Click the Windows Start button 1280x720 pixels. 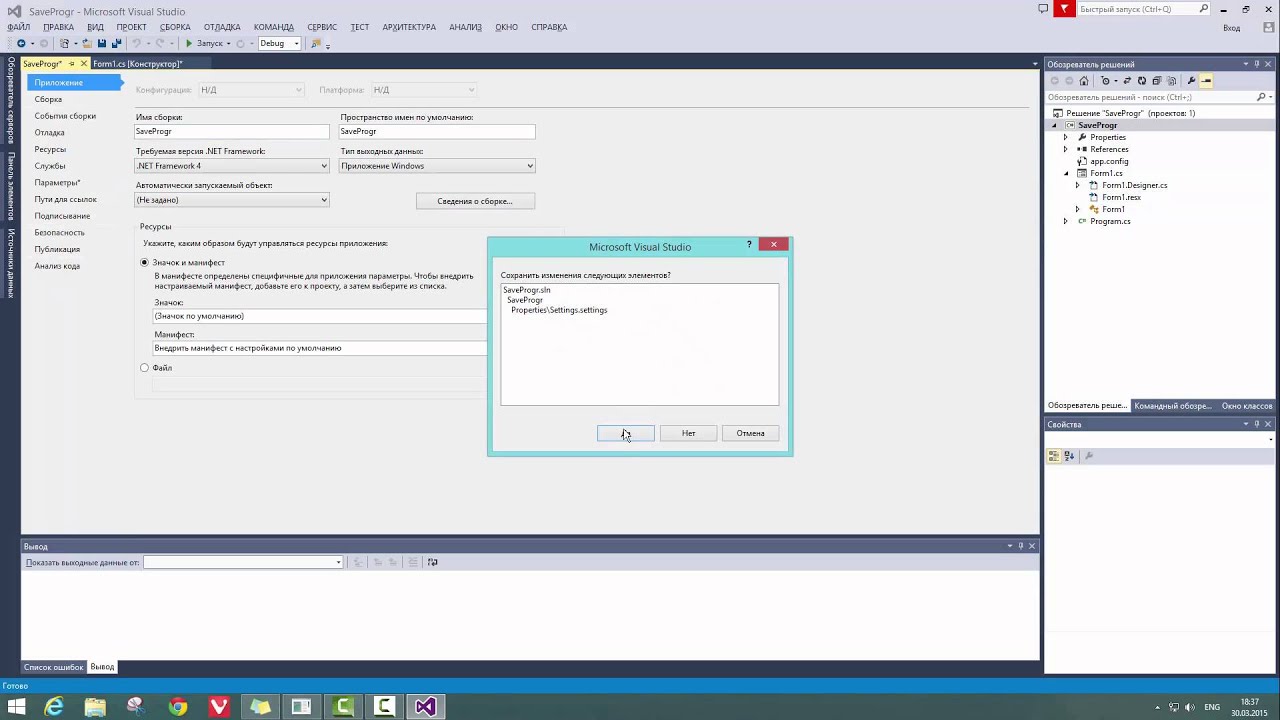[16, 707]
